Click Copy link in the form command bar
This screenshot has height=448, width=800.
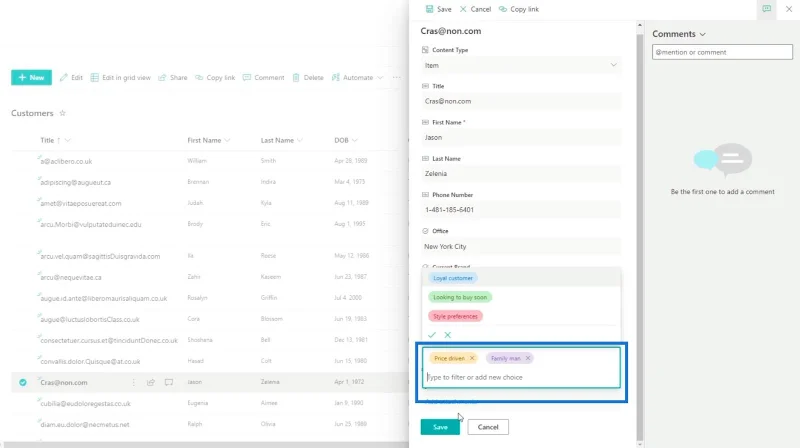tap(519, 9)
